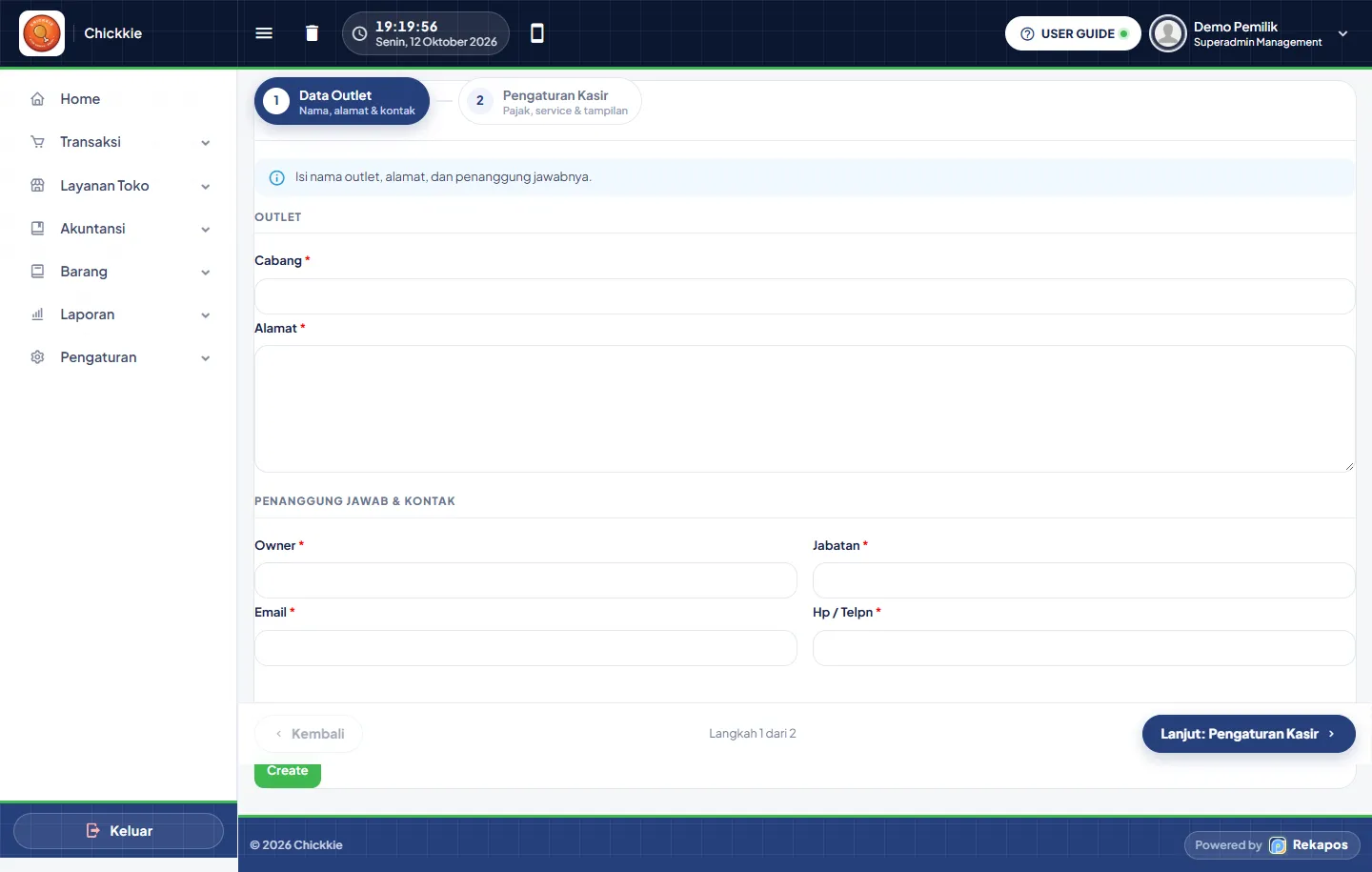Click the Chickkie logo icon
This screenshot has height=872, width=1372.
tap(42, 33)
